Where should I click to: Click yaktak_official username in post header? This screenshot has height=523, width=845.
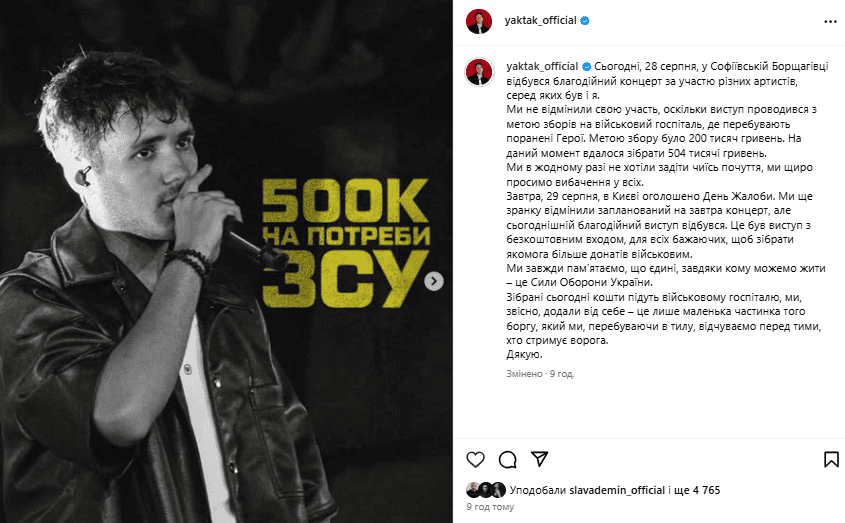click(541, 20)
